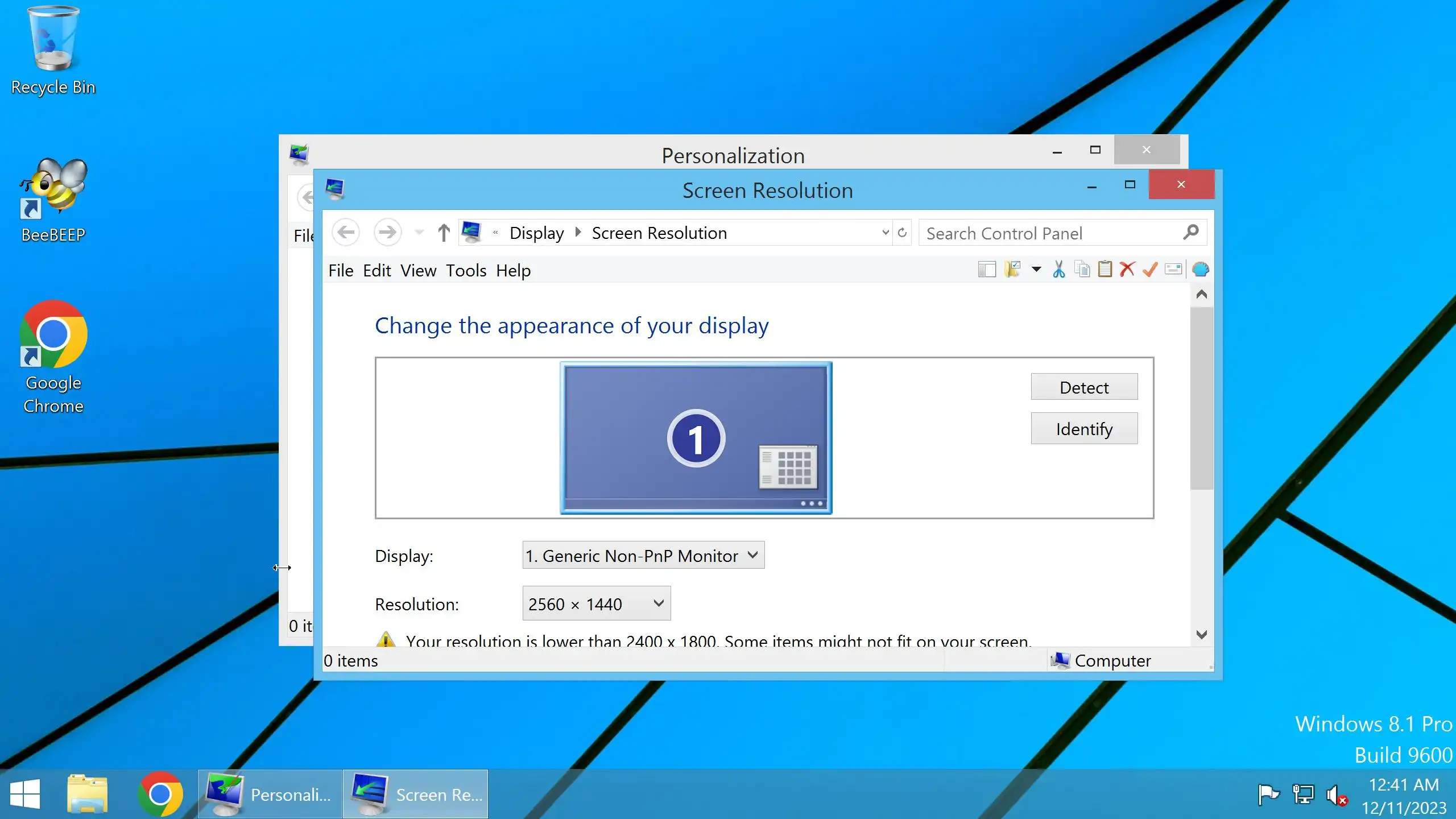Click the envelope email icon in toolbar

[x=1173, y=270]
